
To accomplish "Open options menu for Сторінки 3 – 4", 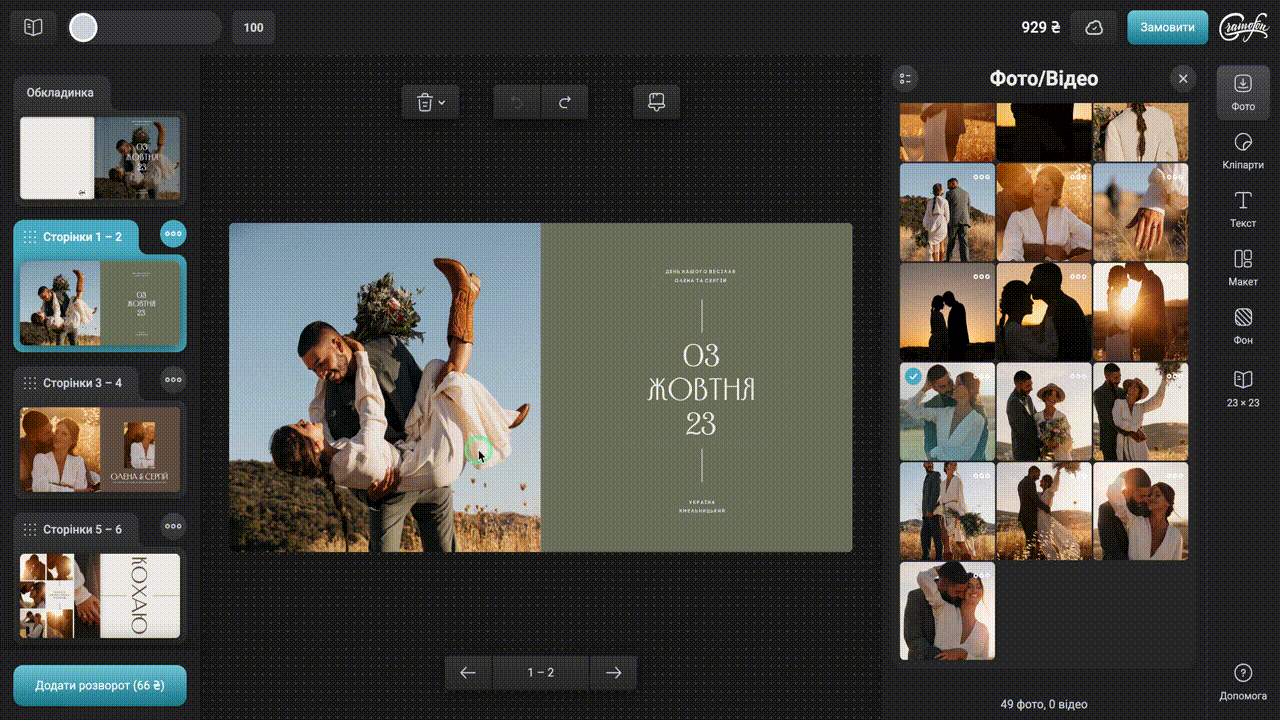I will (174, 379).
